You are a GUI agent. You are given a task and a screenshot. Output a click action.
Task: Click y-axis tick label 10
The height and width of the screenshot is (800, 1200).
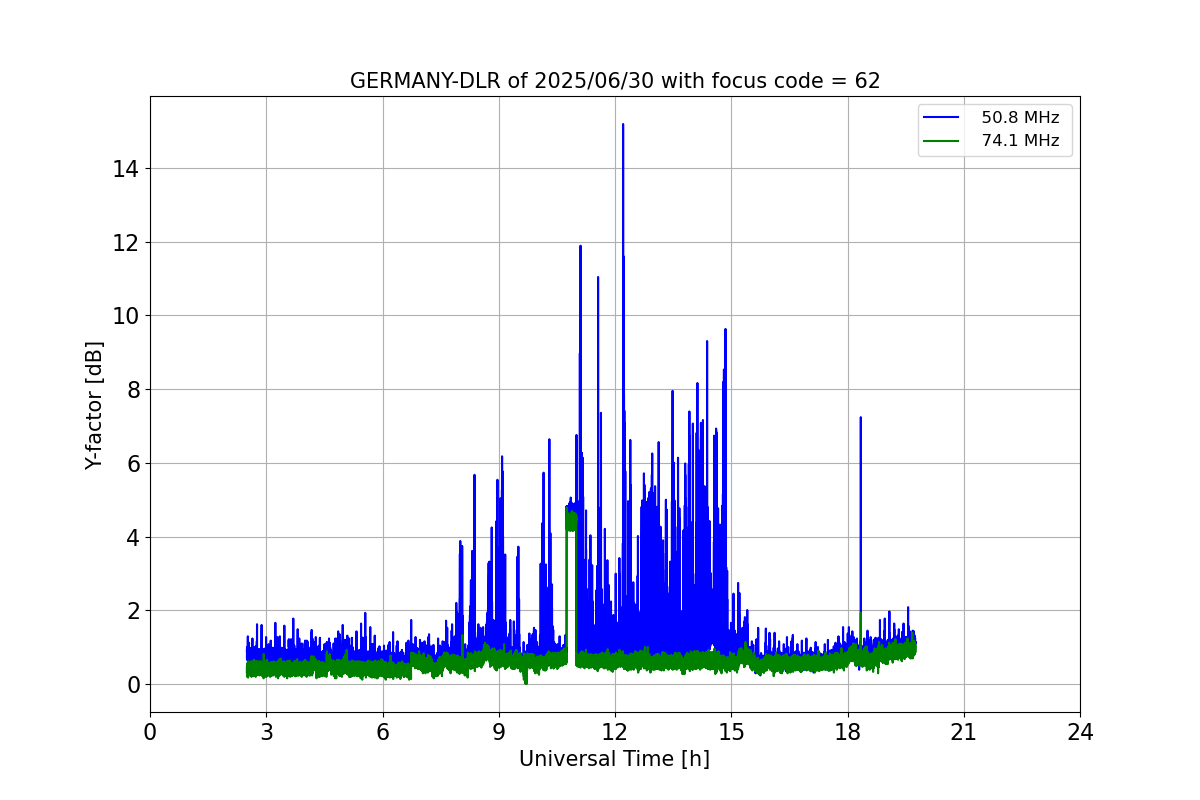[126, 316]
